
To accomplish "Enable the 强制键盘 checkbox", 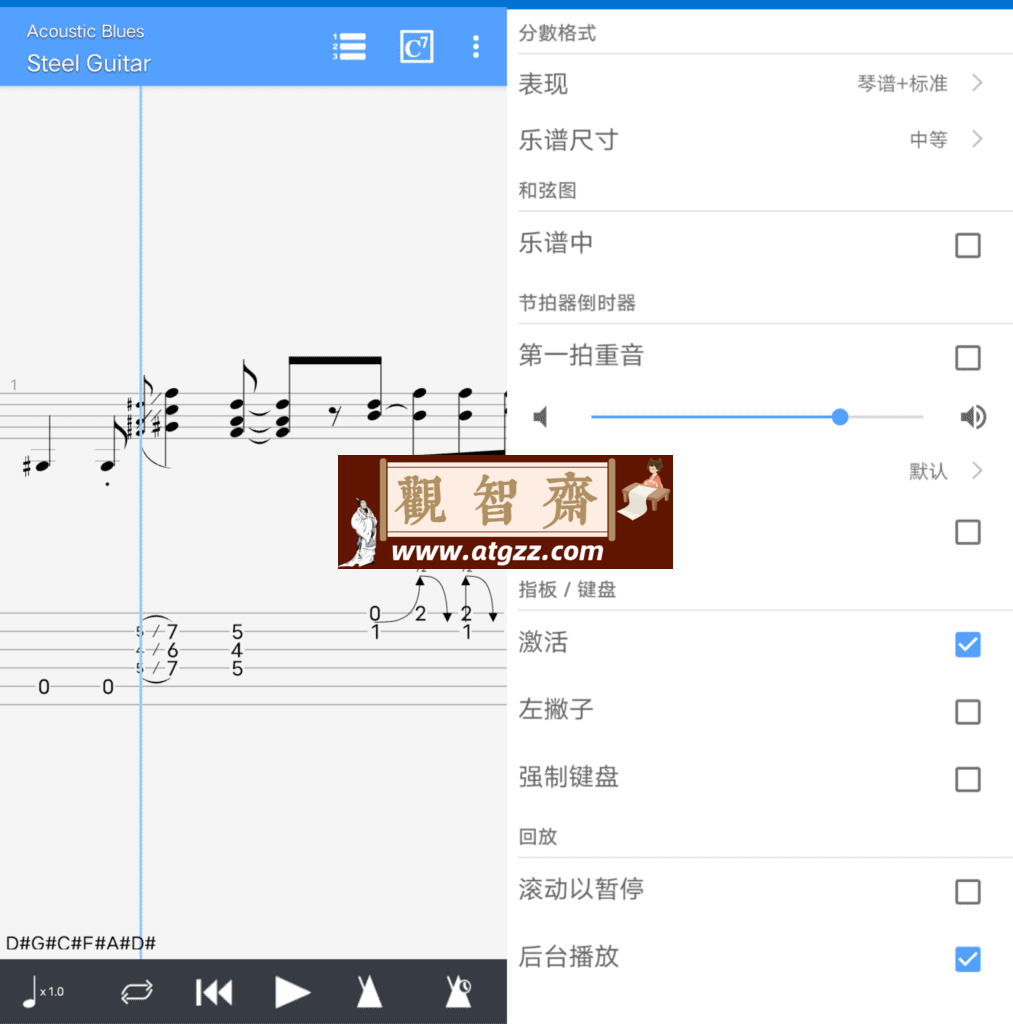I will click(x=967, y=779).
